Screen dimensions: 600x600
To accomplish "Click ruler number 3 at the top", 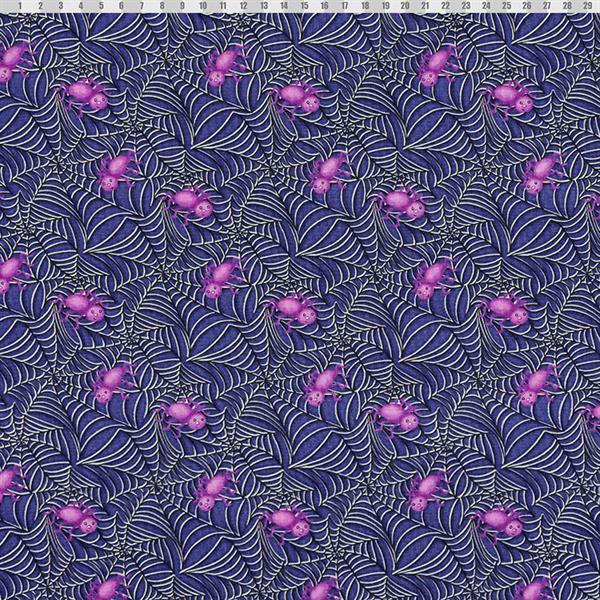I will coord(60,6).
